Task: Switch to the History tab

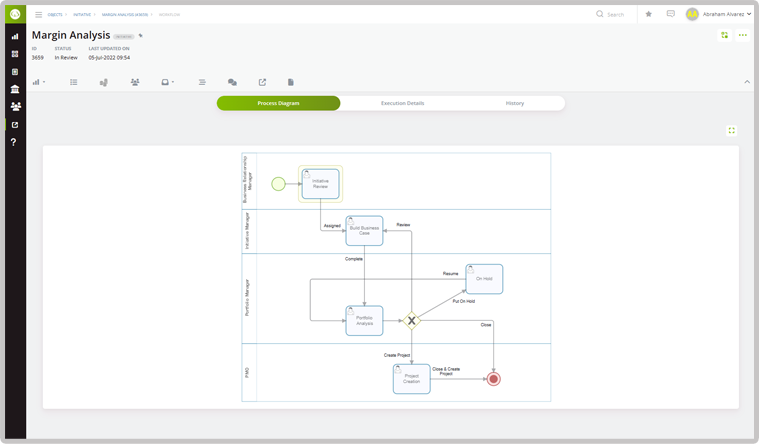Action: point(515,103)
